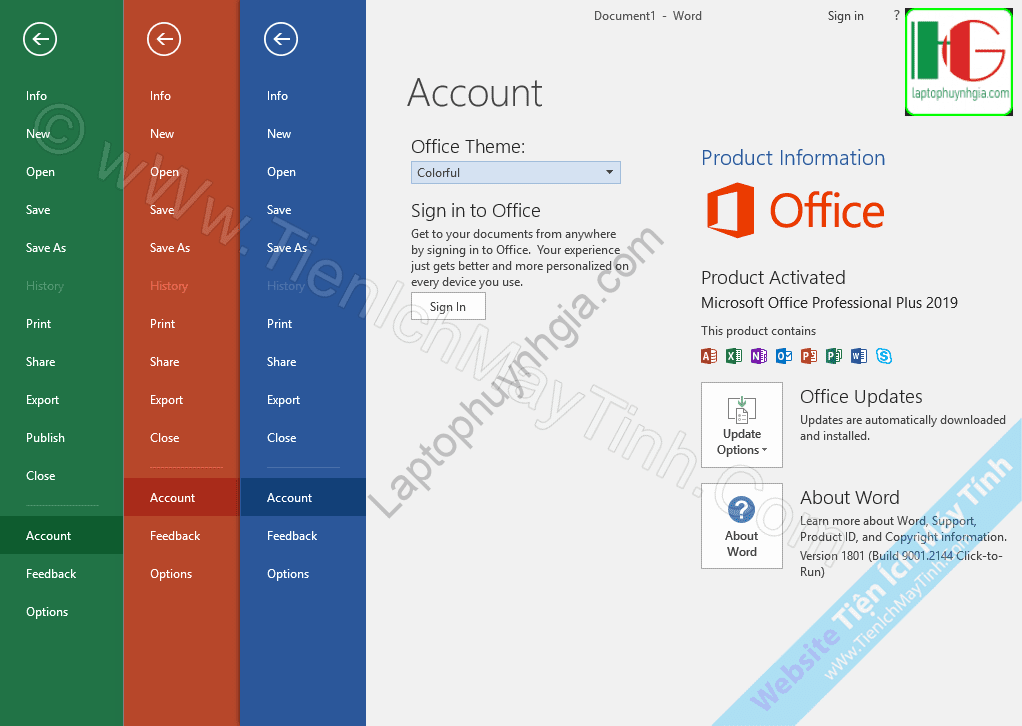Image resolution: width=1022 pixels, height=726 pixels.
Task: Click the Sign in link in the title bar
Action: [x=845, y=16]
